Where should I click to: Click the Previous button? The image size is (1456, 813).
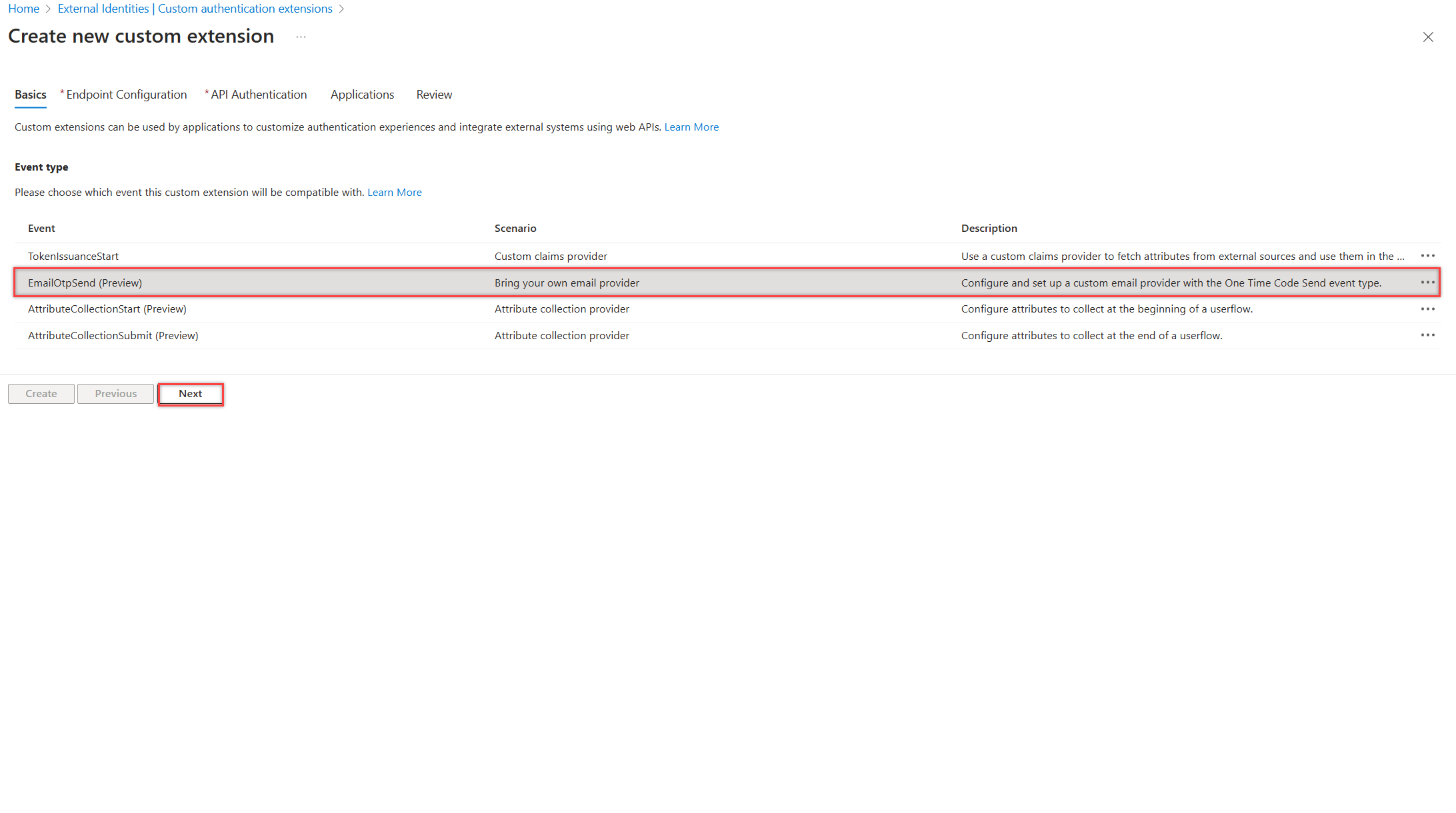click(x=116, y=394)
